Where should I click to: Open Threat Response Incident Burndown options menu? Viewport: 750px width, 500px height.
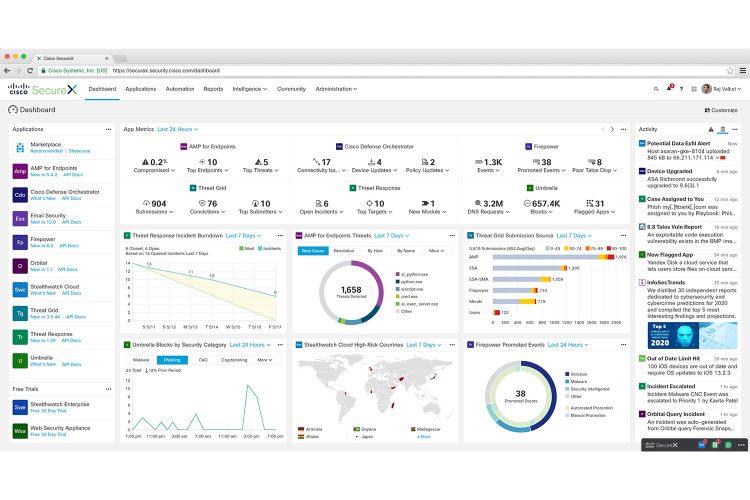pyautogui.click(x=280, y=235)
